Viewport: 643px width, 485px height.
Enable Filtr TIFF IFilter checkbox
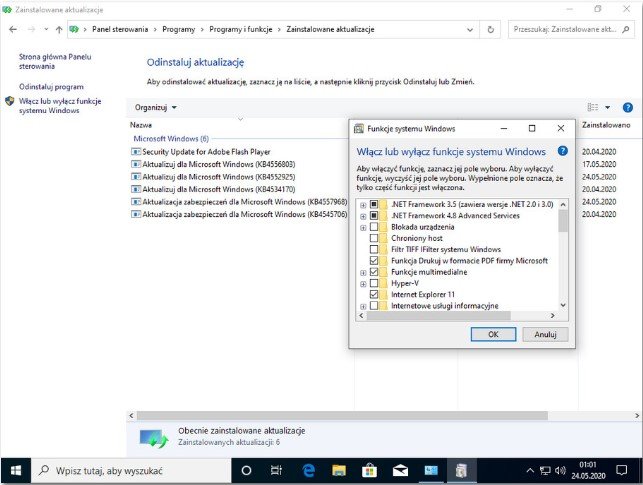click(374, 249)
